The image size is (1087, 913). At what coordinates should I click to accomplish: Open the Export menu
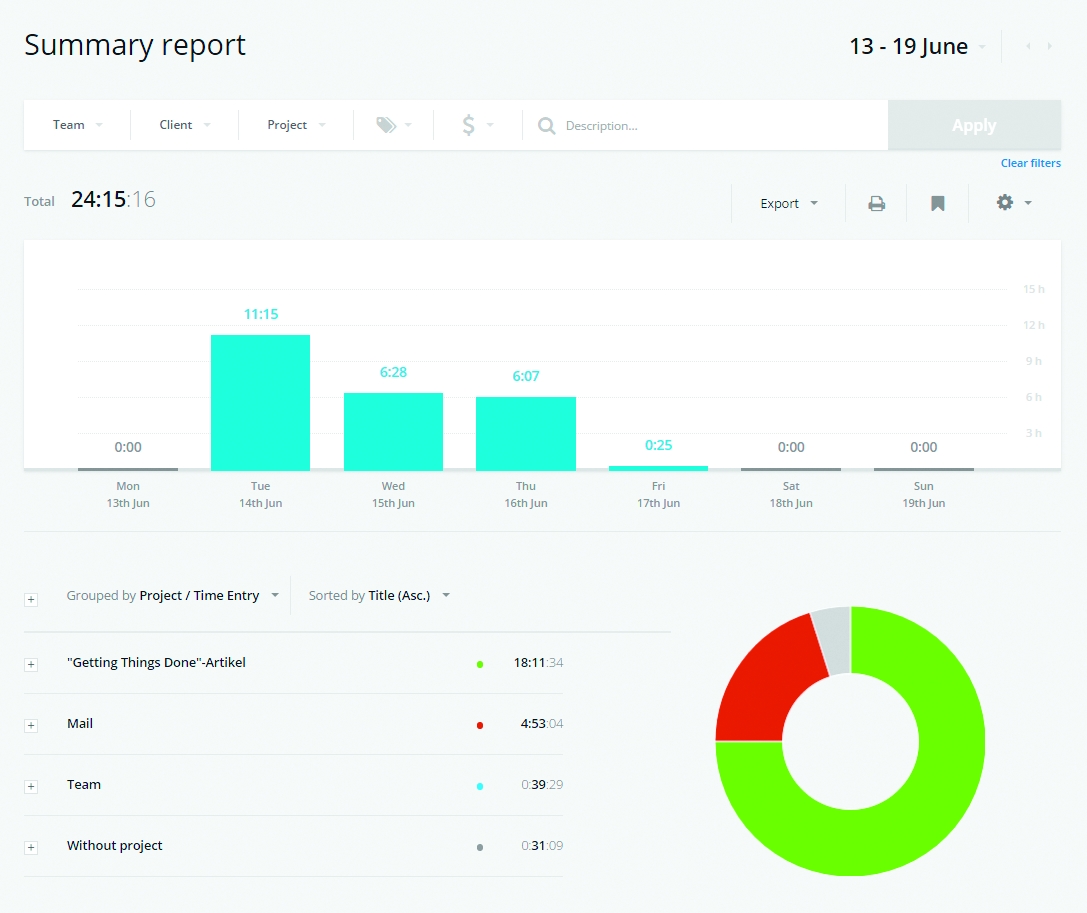coord(788,203)
